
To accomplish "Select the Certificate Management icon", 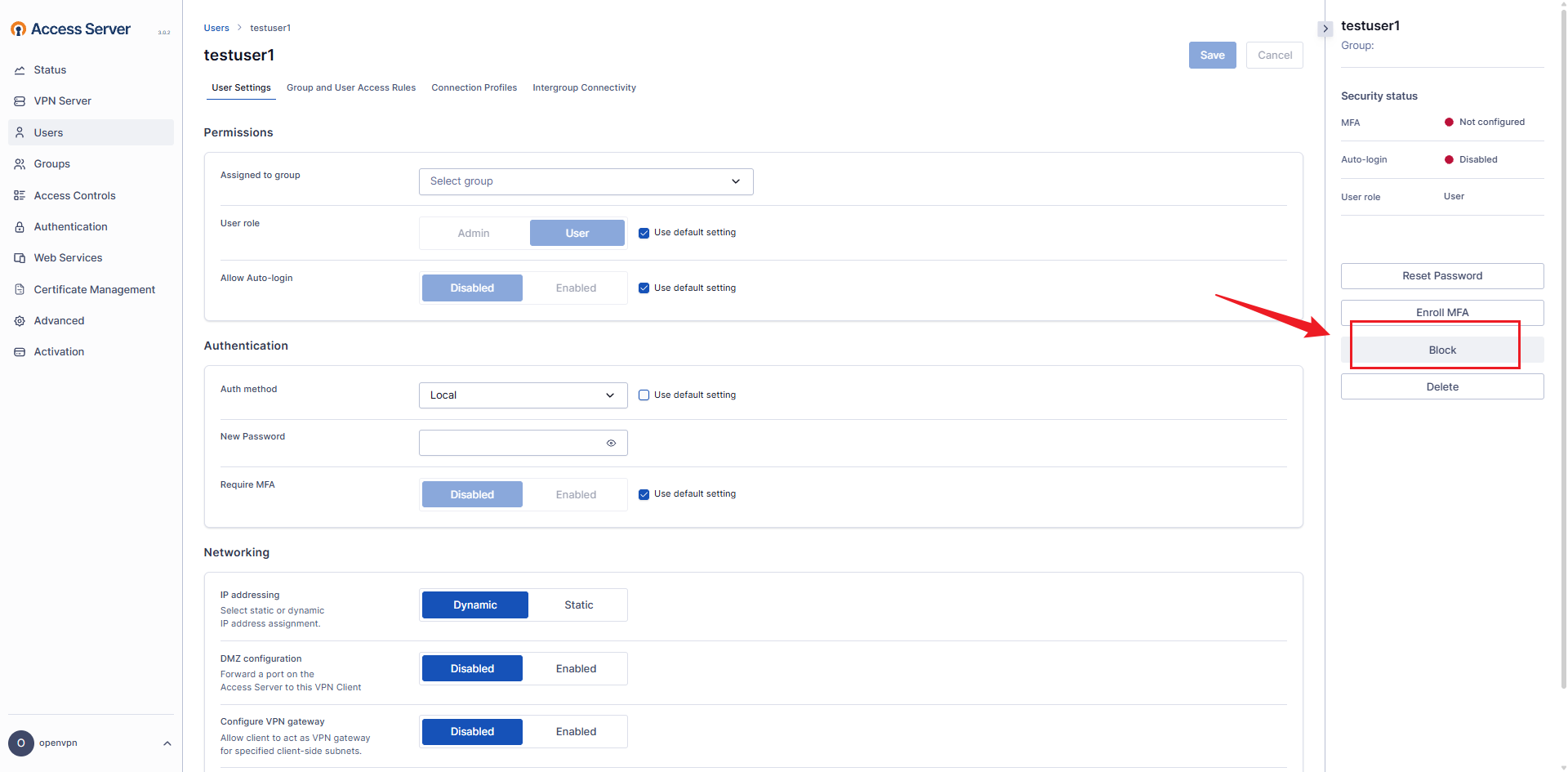I will pos(20,290).
